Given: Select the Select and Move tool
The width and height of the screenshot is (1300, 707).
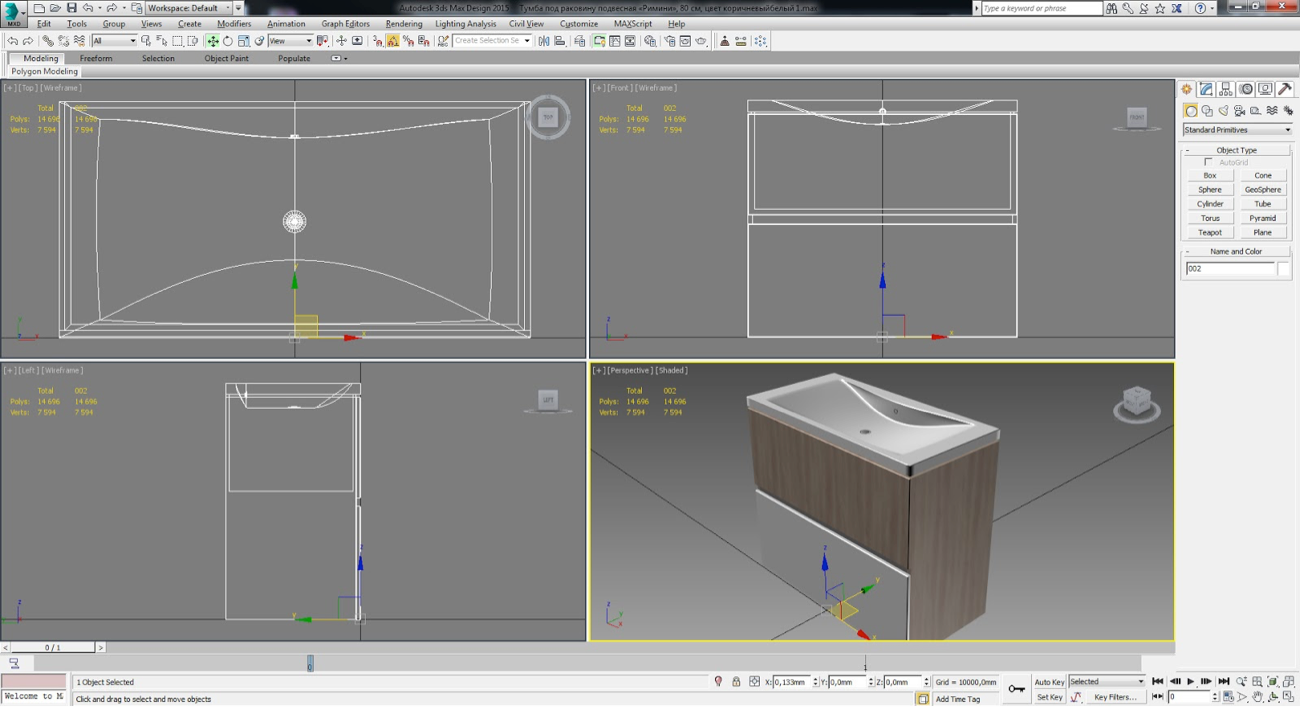Looking at the screenshot, I should point(212,41).
